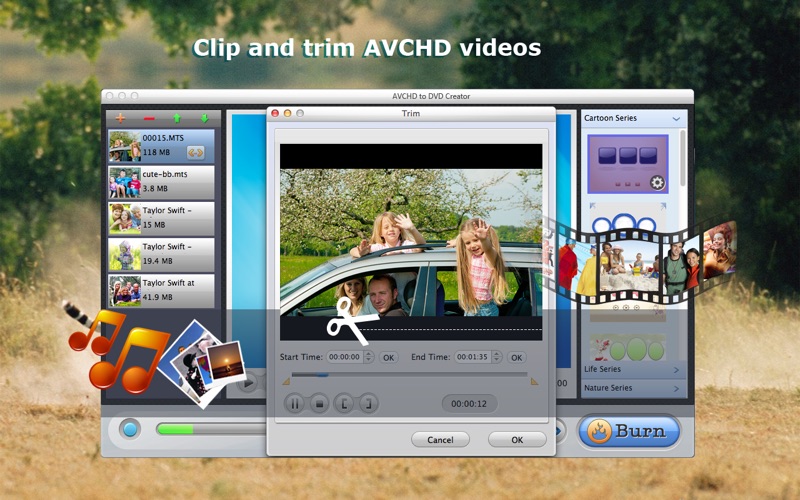Close the Trim dialog with red button

[275, 113]
